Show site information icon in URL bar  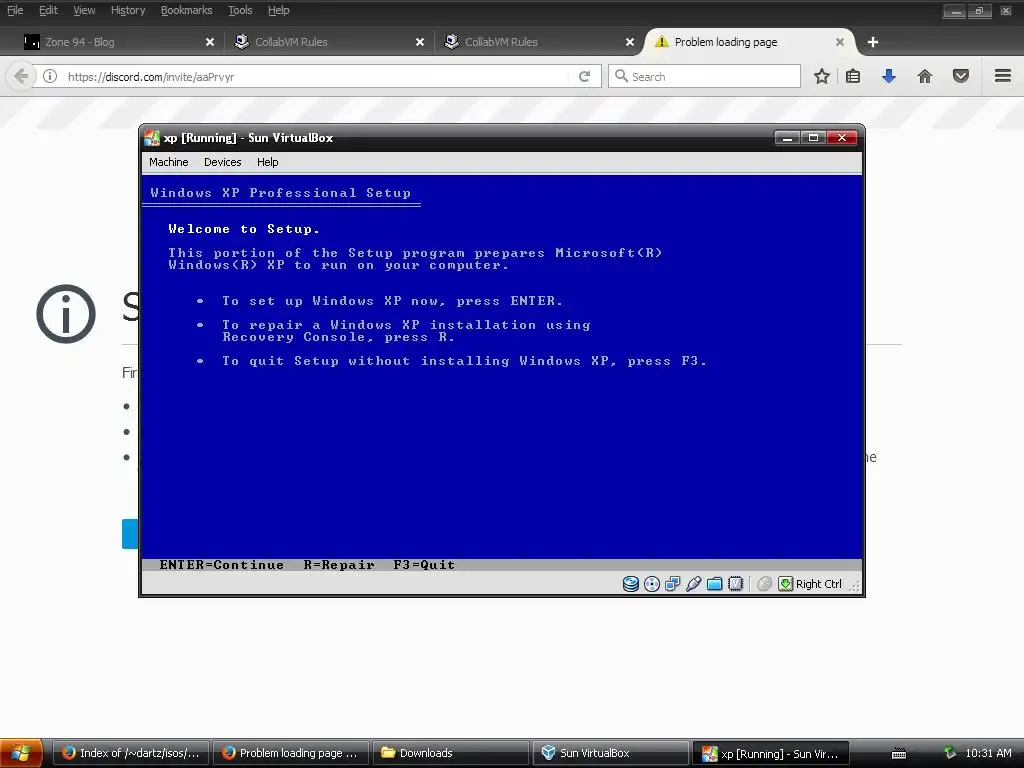coord(50,76)
